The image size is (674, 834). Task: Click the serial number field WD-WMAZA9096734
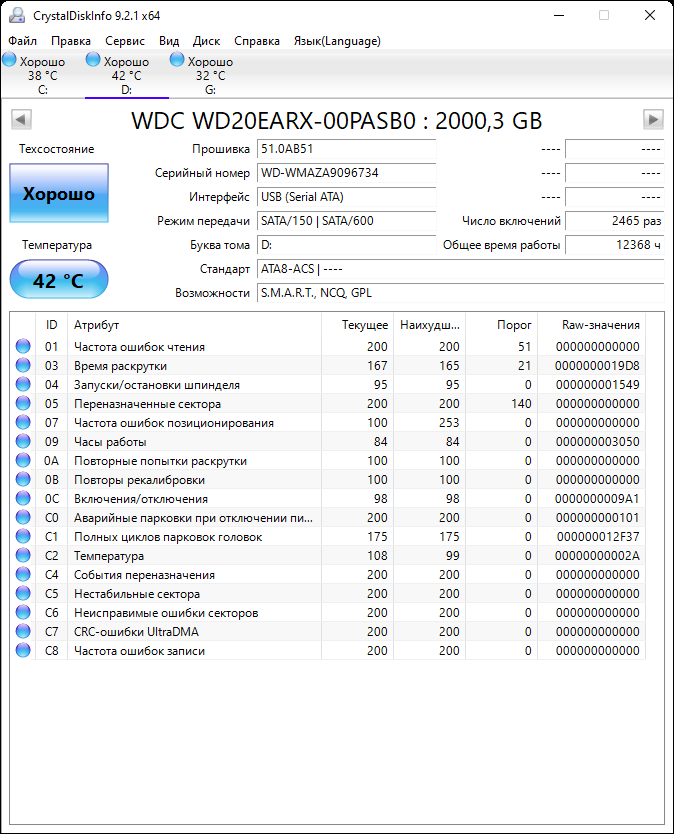pyautogui.click(x=346, y=173)
